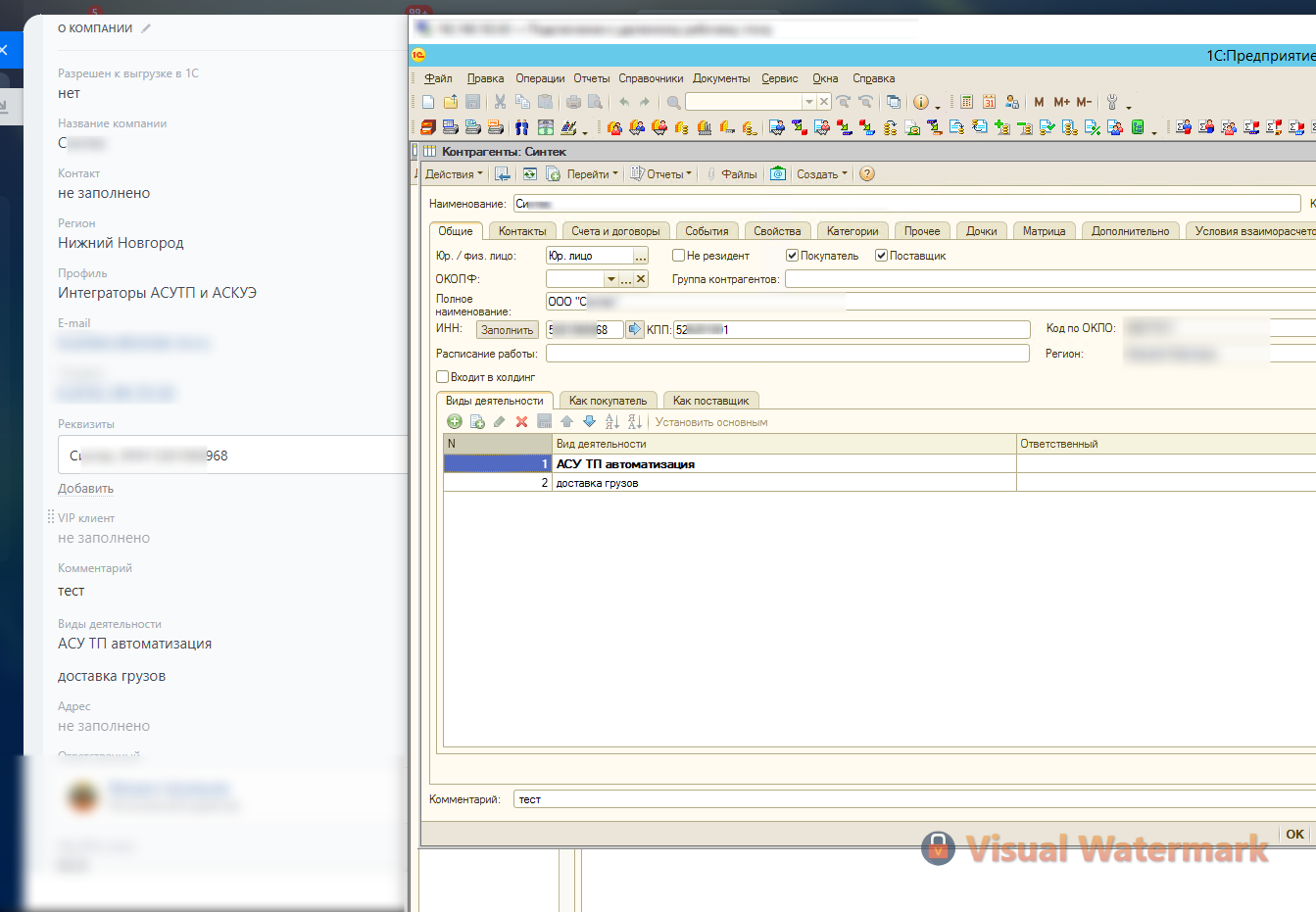Open the Файл menu
Screen dimensions: 1316x912
tap(438, 78)
